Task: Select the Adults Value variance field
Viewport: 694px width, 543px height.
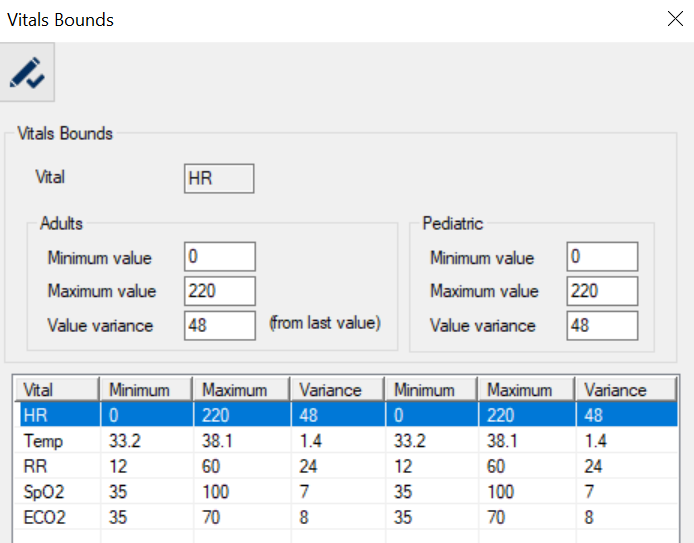Action: pos(219,325)
